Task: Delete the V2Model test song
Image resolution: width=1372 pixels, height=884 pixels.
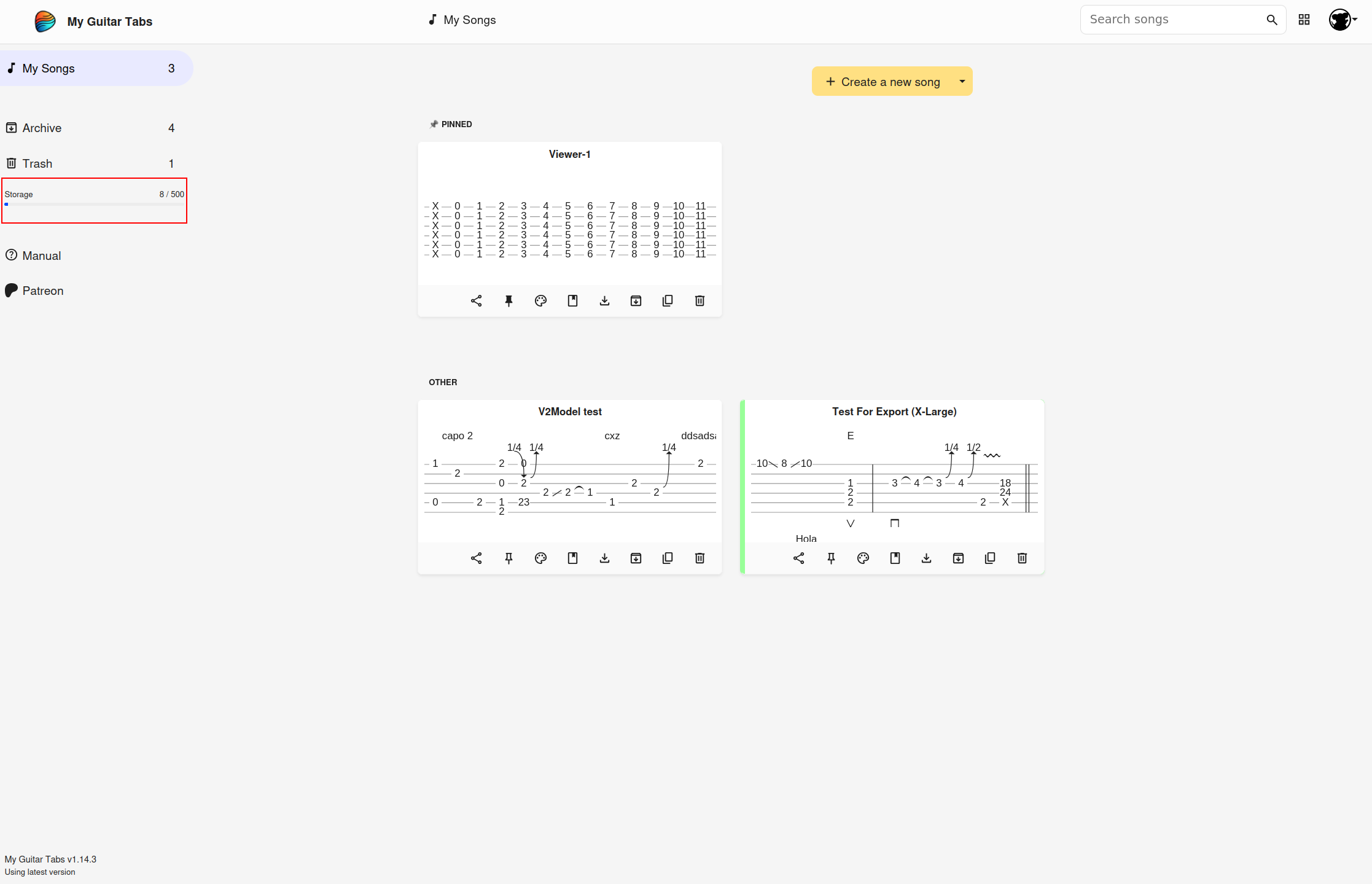Action: click(700, 558)
